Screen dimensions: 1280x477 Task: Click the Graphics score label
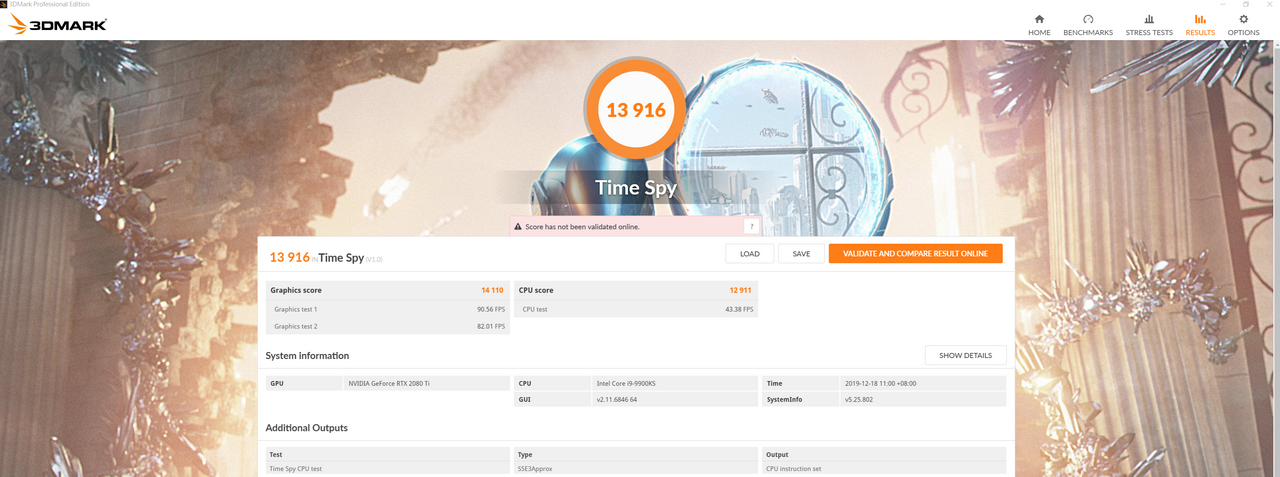pyautogui.click(x=296, y=290)
